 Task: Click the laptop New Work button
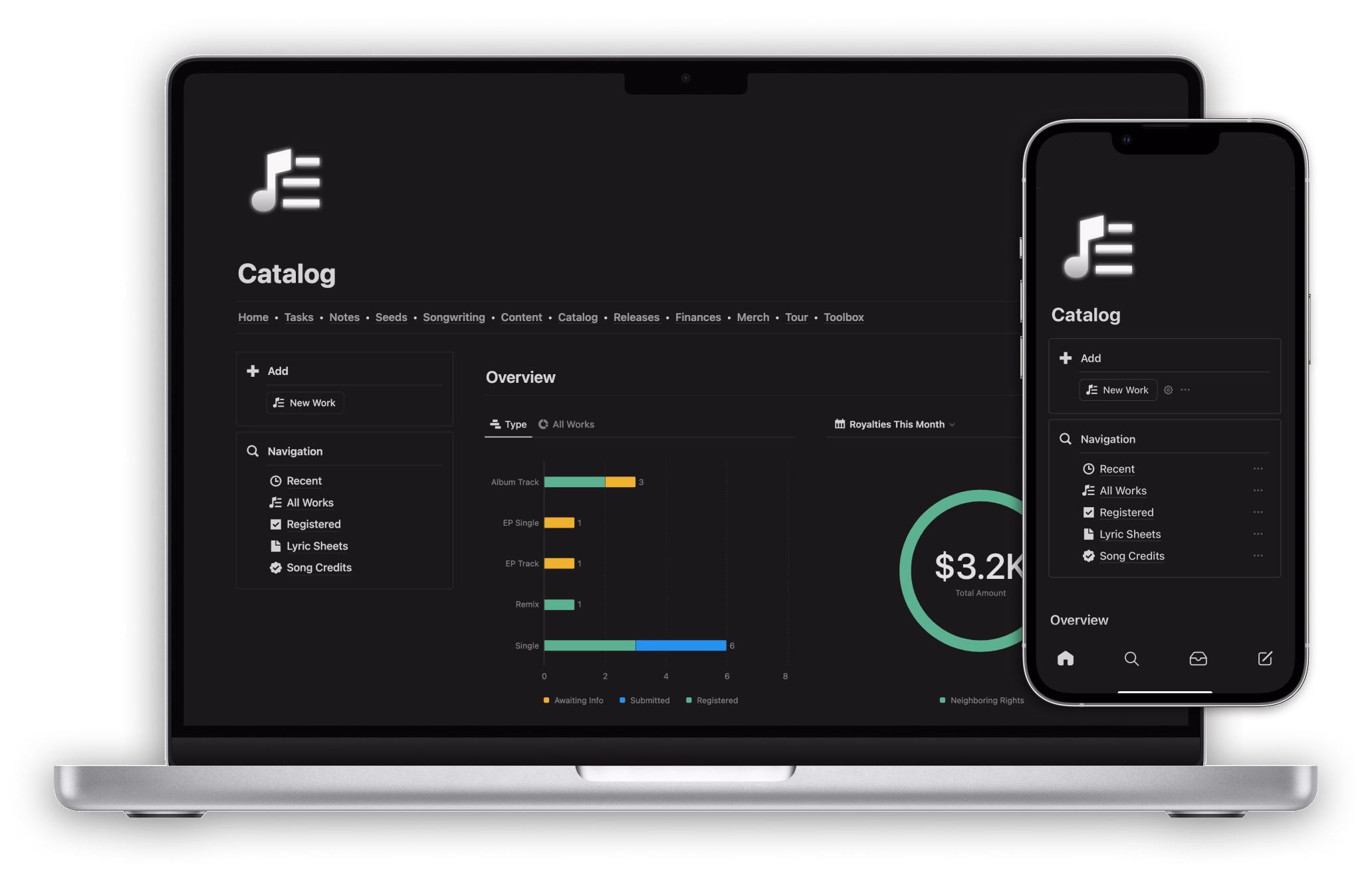click(305, 403)
